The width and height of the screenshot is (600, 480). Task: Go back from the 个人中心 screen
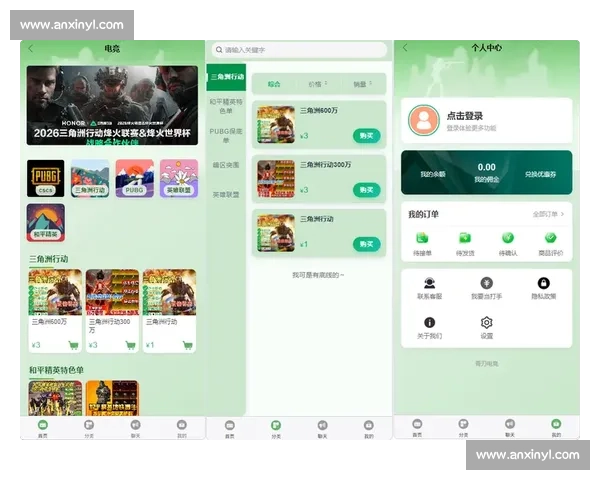pos(405,47)
